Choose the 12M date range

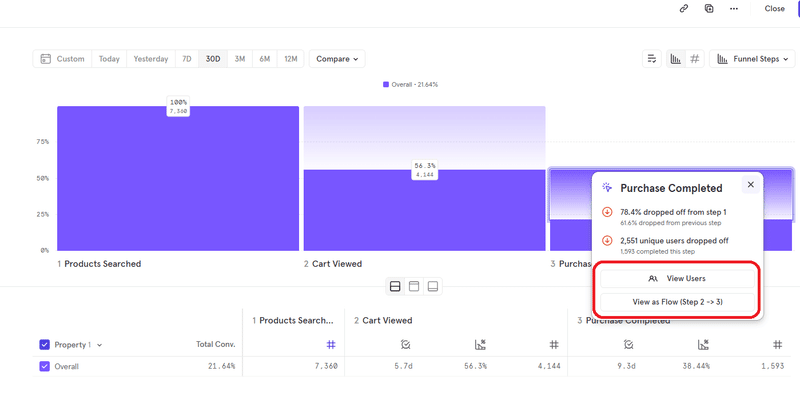pyautogui.click(x=290, y=59)
